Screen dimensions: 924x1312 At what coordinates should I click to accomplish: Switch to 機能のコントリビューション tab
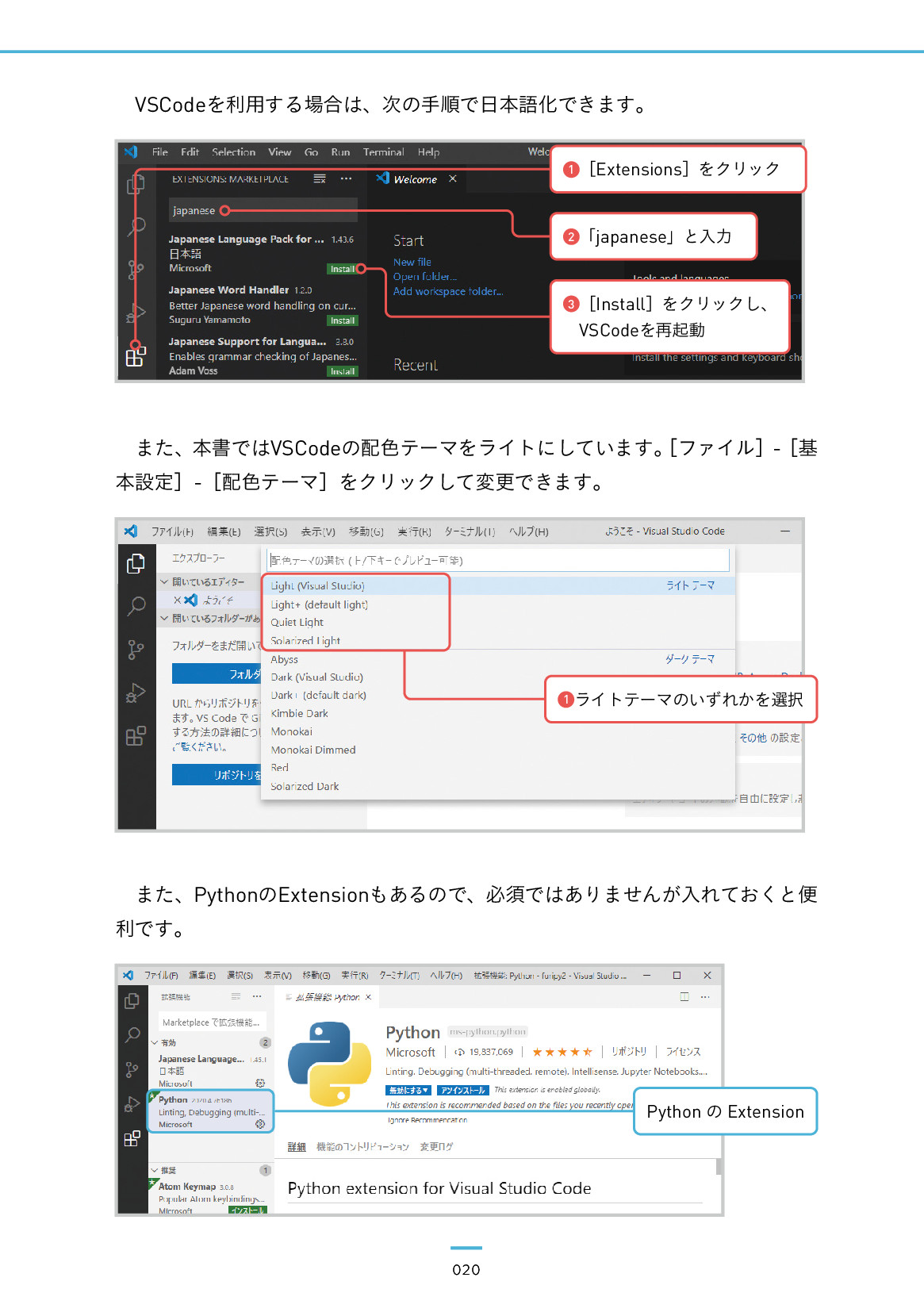pos(362,1146)
